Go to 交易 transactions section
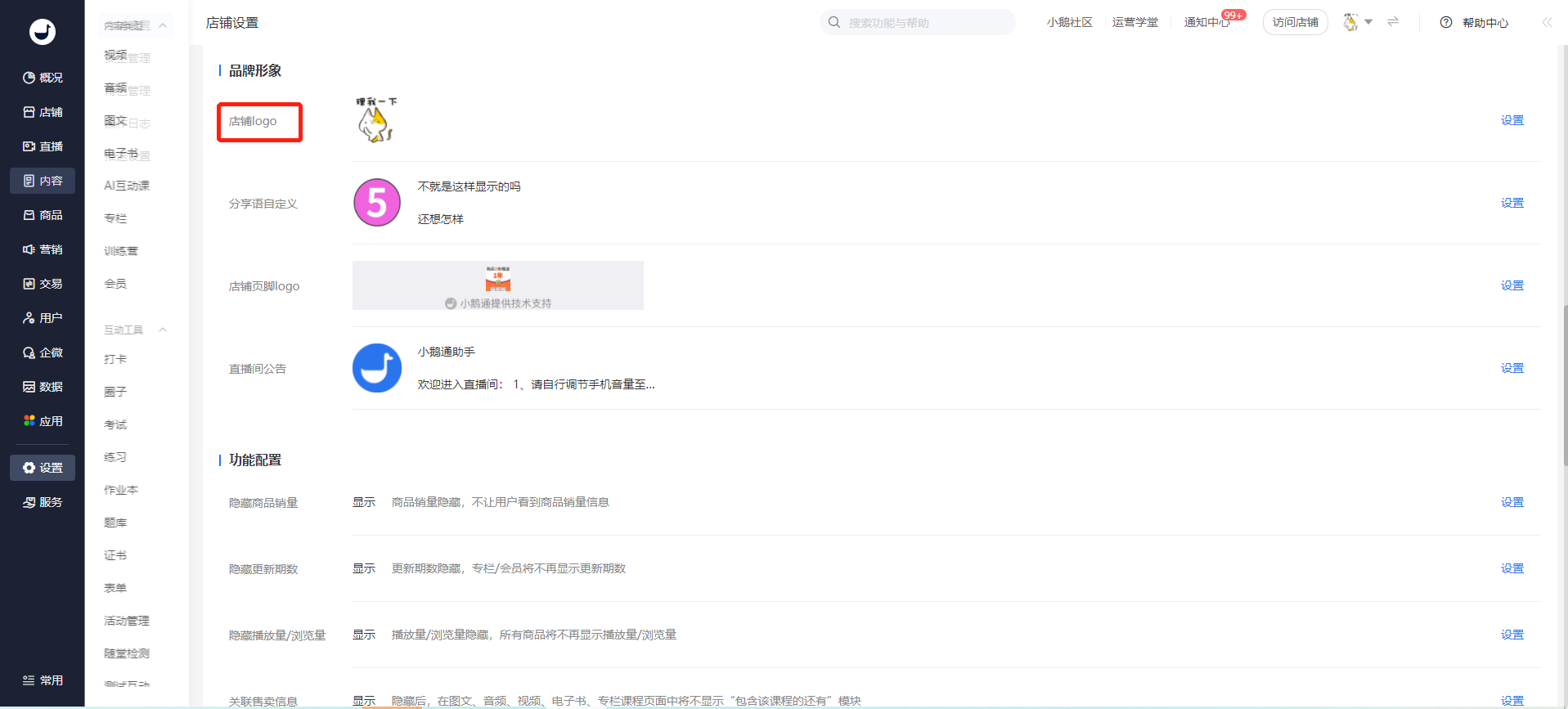Image resolution: width=1568 pixels, height=709 pixels. (x=43, y=284)
